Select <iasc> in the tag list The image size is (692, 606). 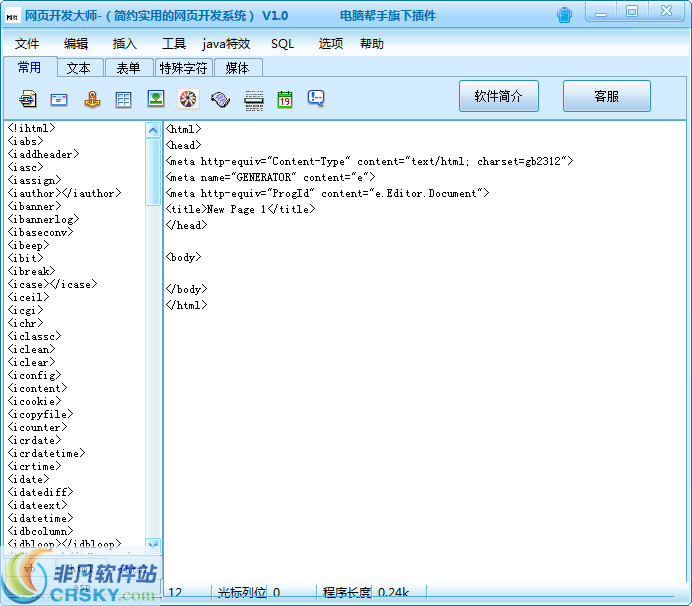(26, 167)
